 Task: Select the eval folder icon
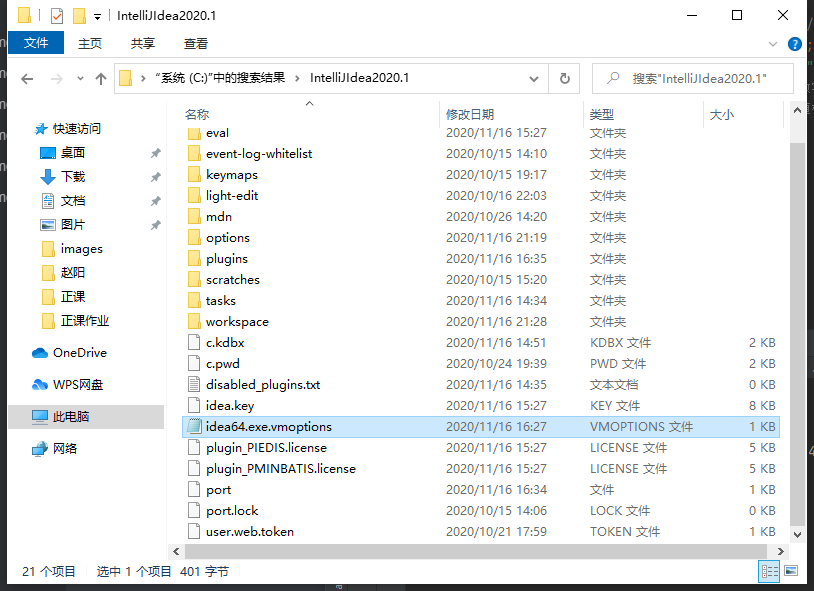194,133
